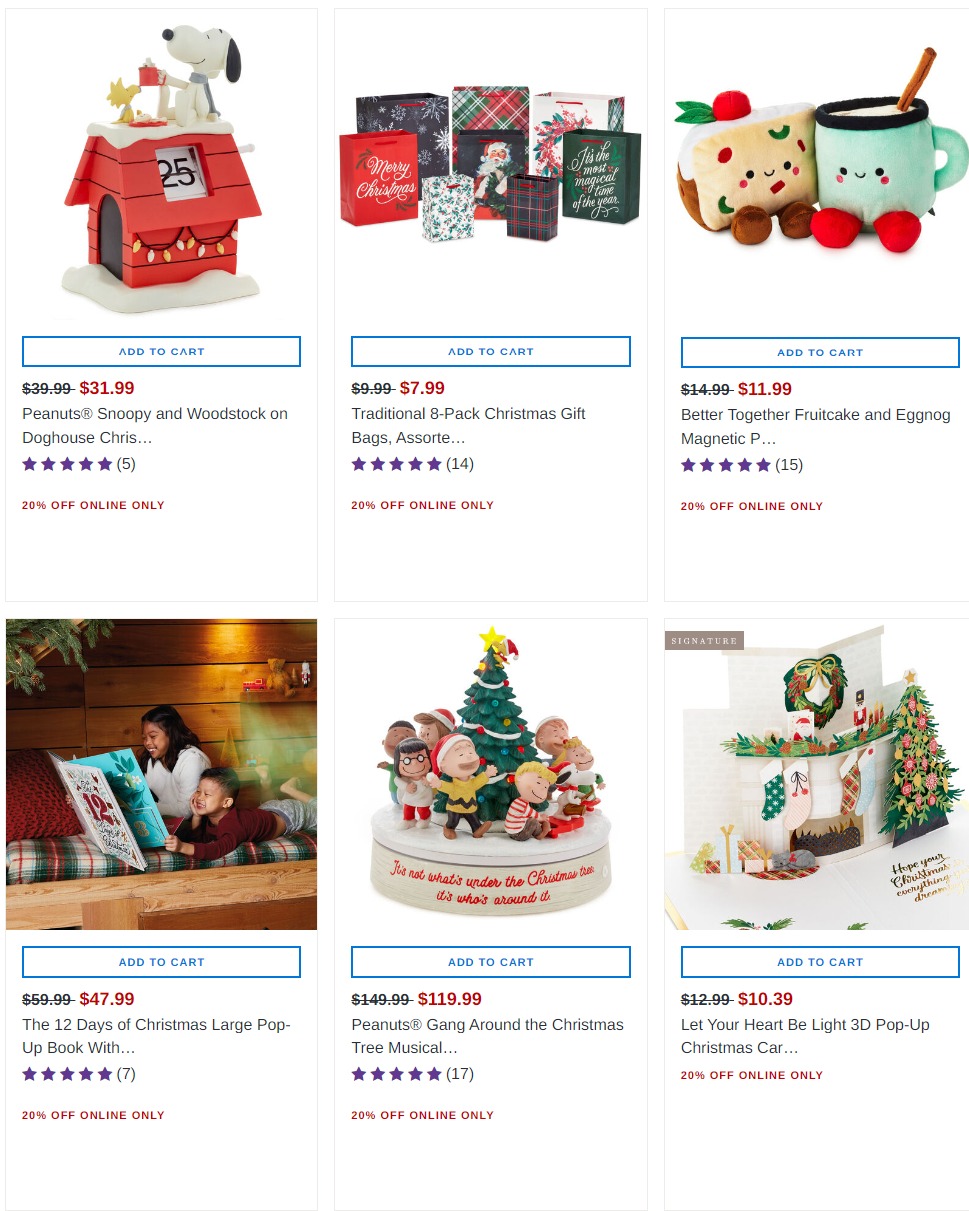The image size is (969, 1211).
Task: Open 3D pop-up fireplace card image
Action: coord(820,774)
